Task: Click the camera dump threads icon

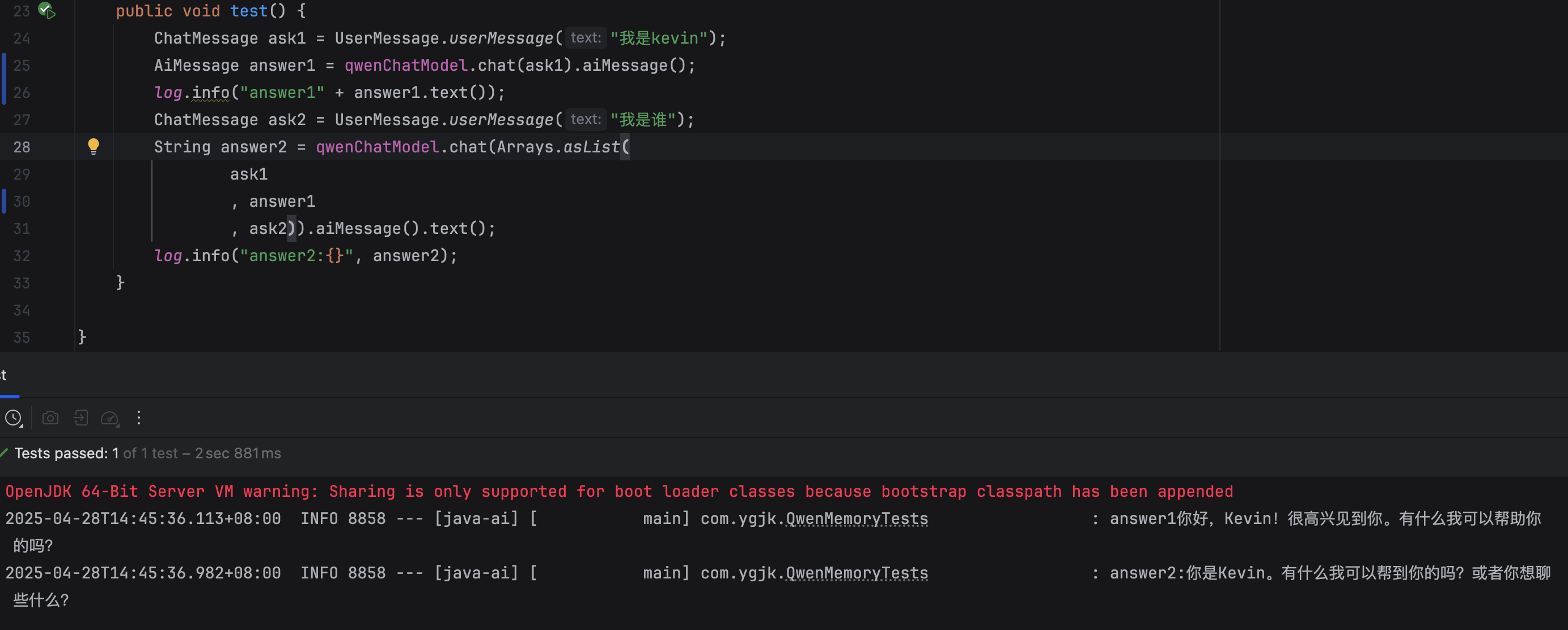Action: (50, 418)
